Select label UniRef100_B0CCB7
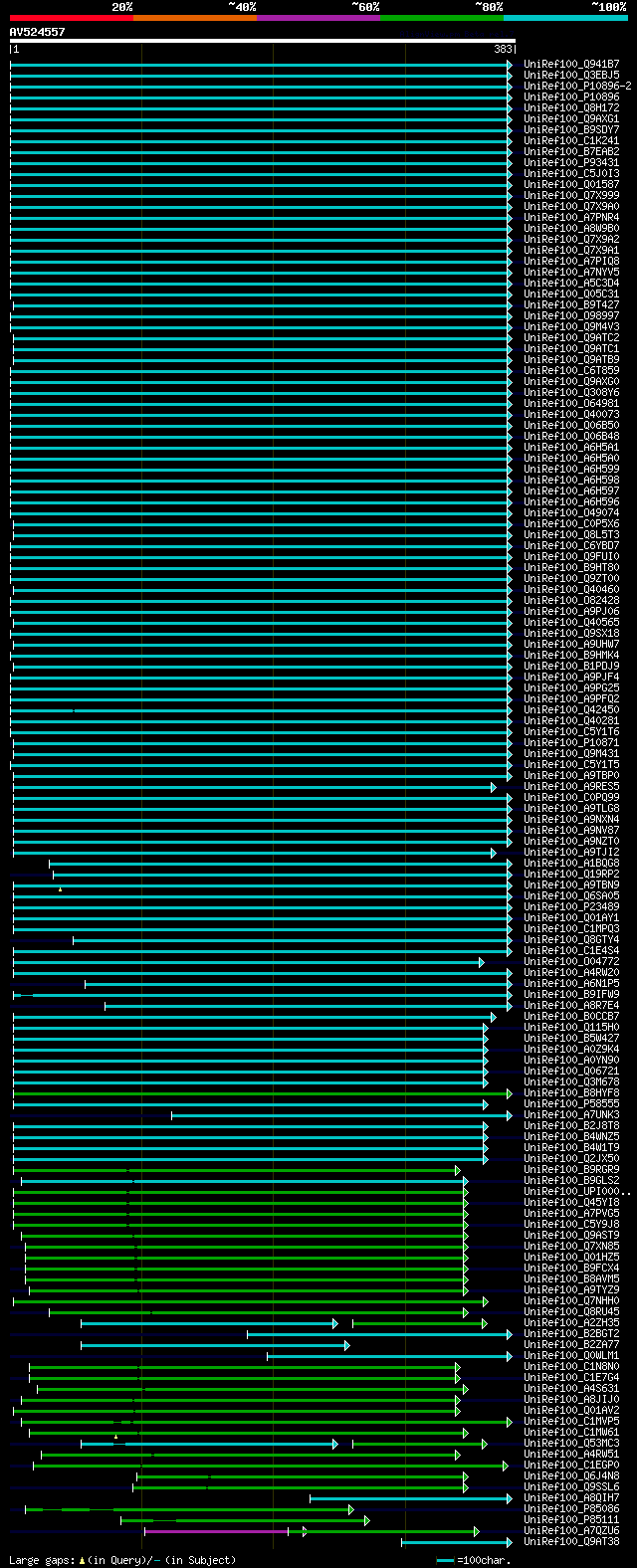637x1568 pixels. pos(571,1016)
